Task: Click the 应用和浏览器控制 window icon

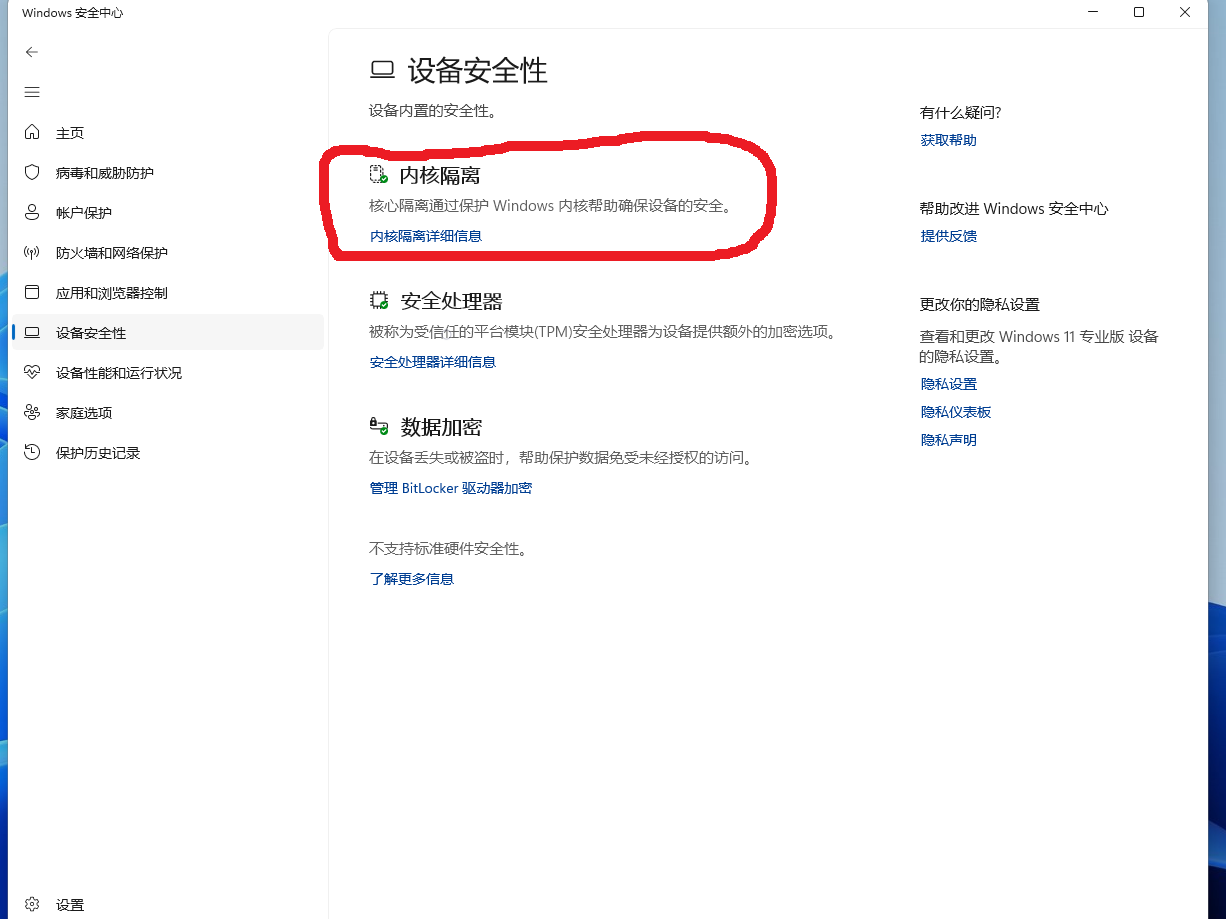Action: (32, 292)
